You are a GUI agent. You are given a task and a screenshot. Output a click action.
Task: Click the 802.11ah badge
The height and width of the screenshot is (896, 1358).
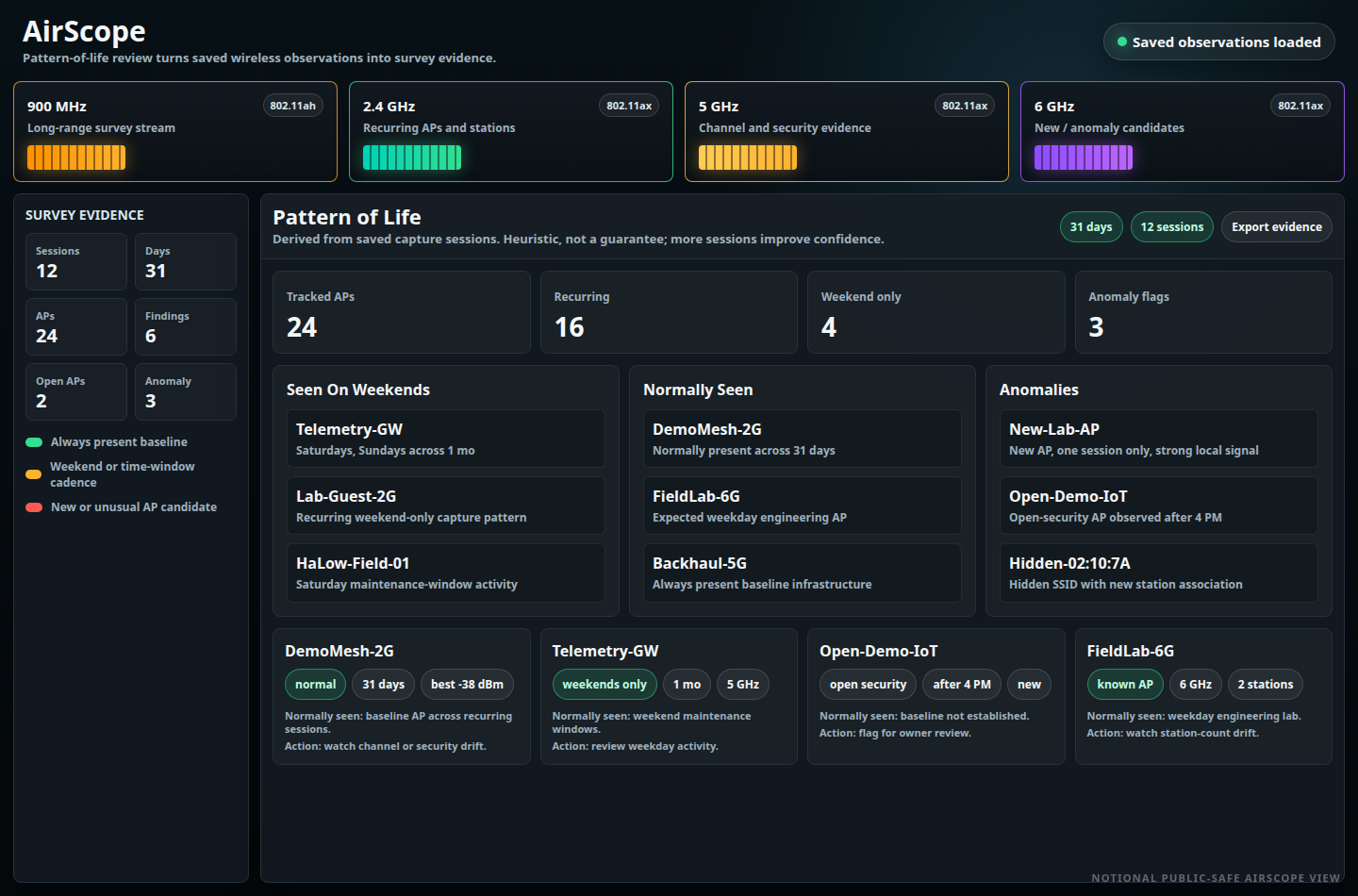[x=292, y=106]
